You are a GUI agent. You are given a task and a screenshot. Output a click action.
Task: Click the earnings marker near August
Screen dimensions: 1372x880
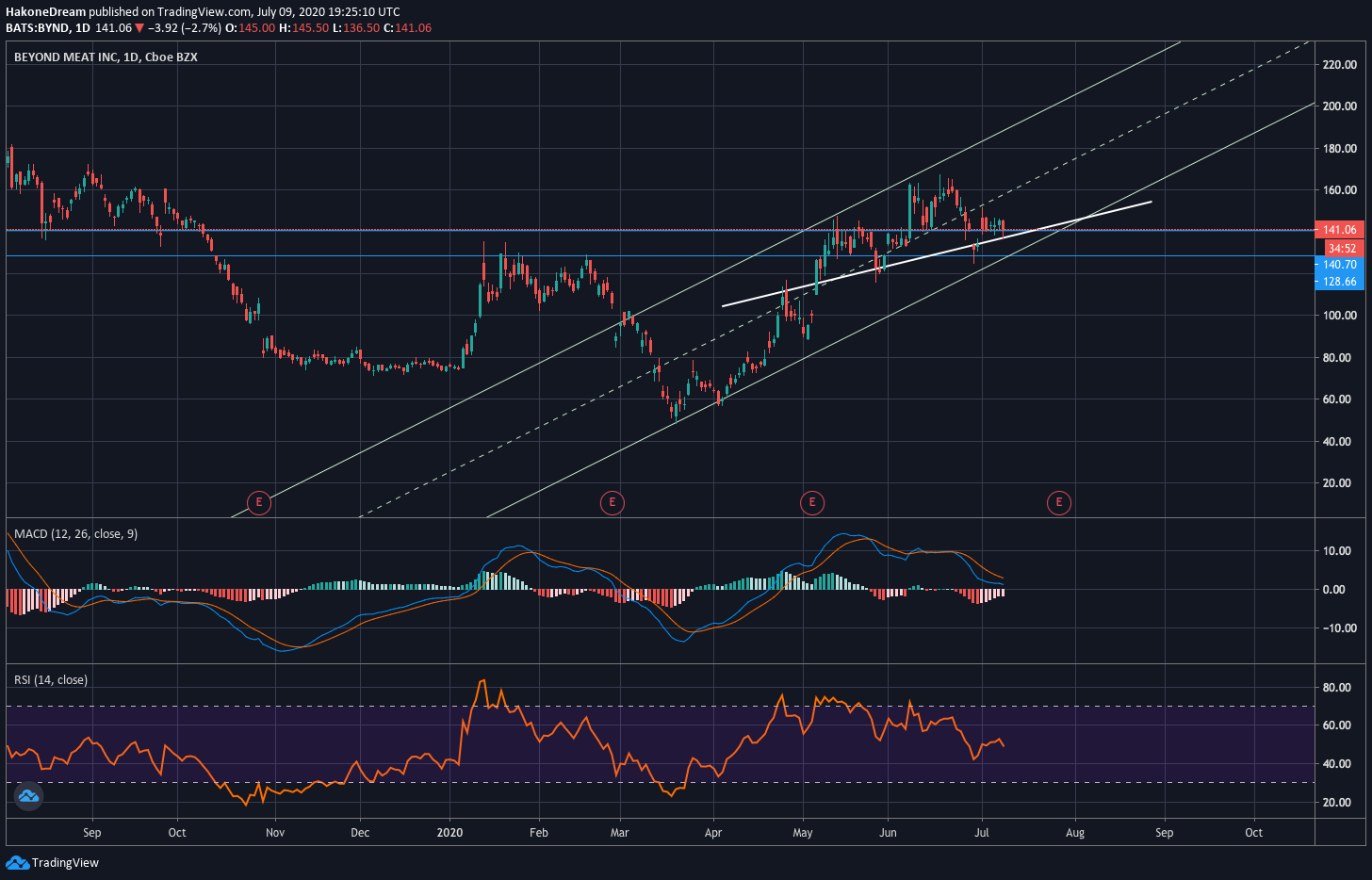[x=1059, y=502]
